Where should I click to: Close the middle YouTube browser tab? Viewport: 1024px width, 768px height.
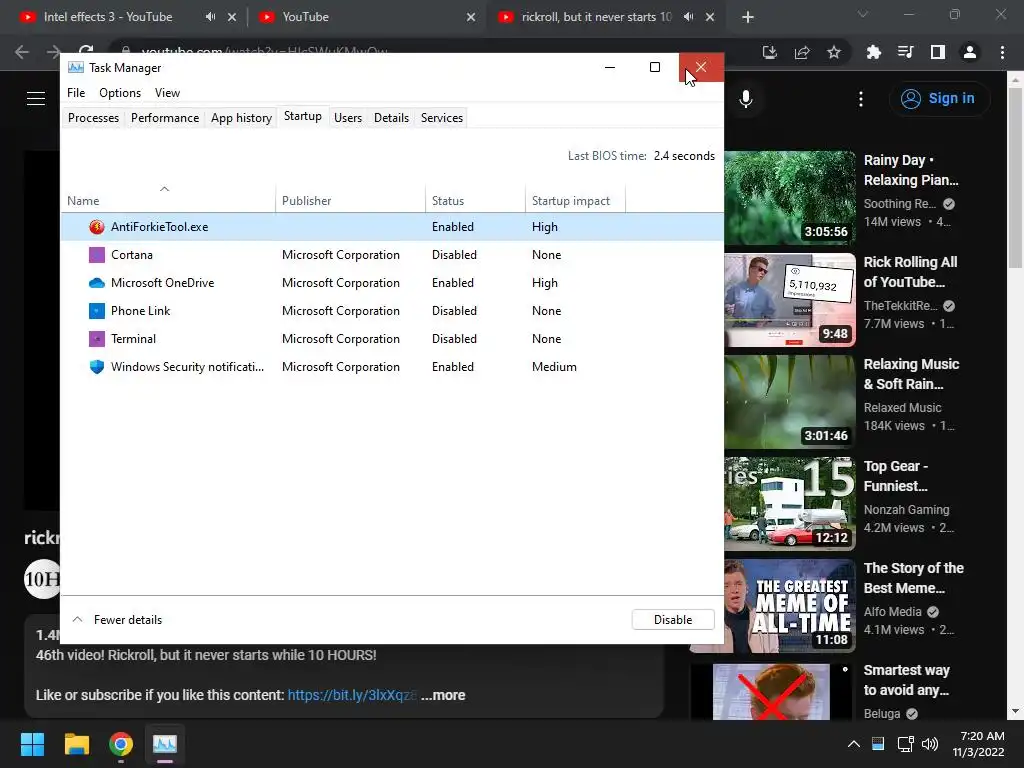[471, 17]
